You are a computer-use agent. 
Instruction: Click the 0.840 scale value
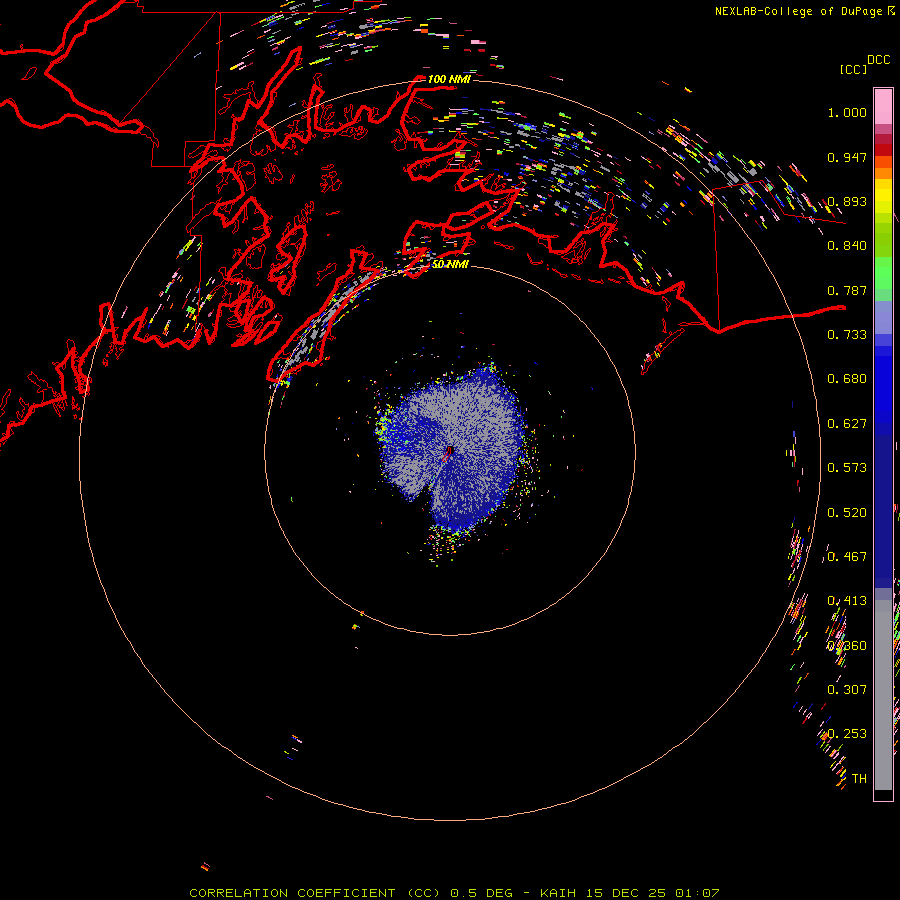847,246
